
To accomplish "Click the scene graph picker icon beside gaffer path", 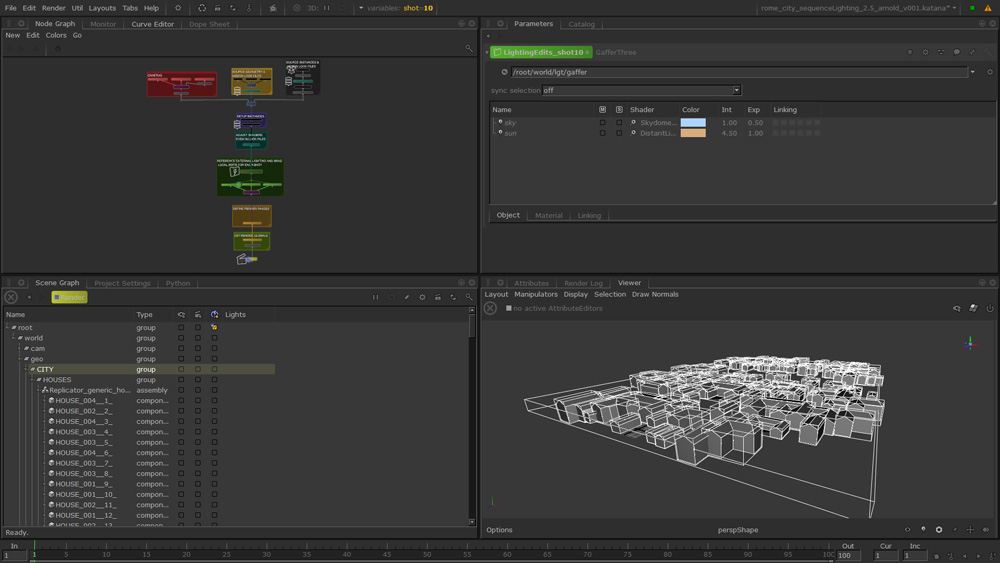I will point(504,72).
